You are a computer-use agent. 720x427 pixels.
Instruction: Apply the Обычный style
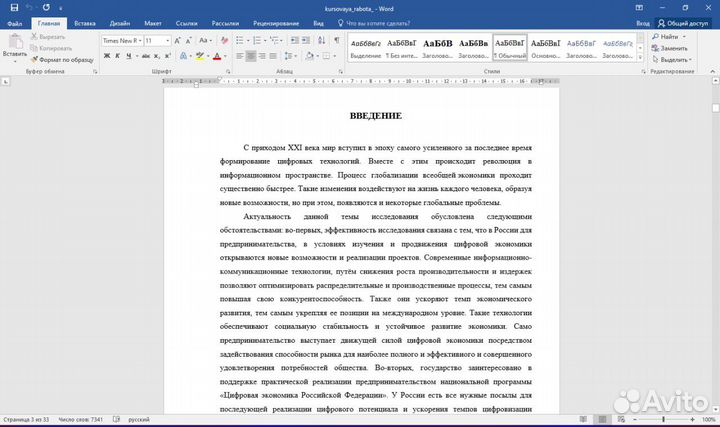[x=510, y=47]
